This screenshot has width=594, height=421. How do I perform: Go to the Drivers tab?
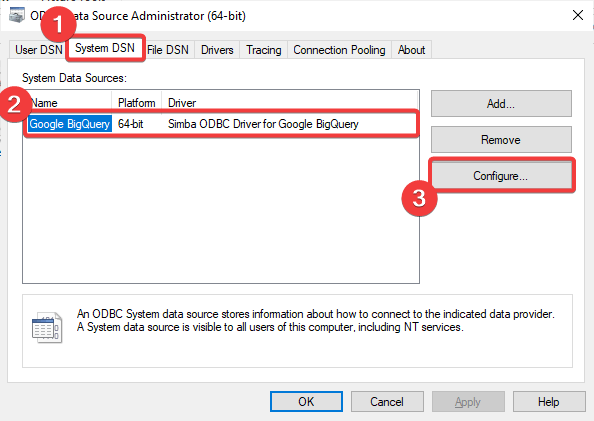click(217, 50)
